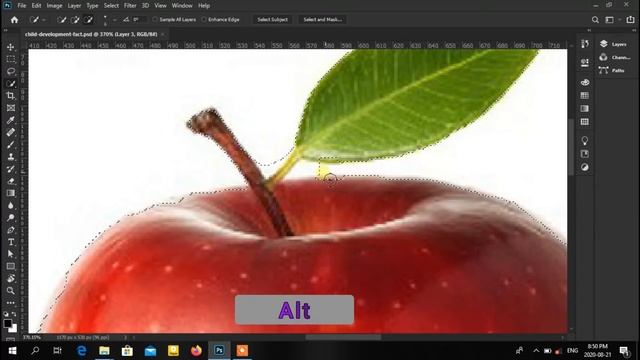Open the File menu
640x360 pixels.
[x=22, y=6]
